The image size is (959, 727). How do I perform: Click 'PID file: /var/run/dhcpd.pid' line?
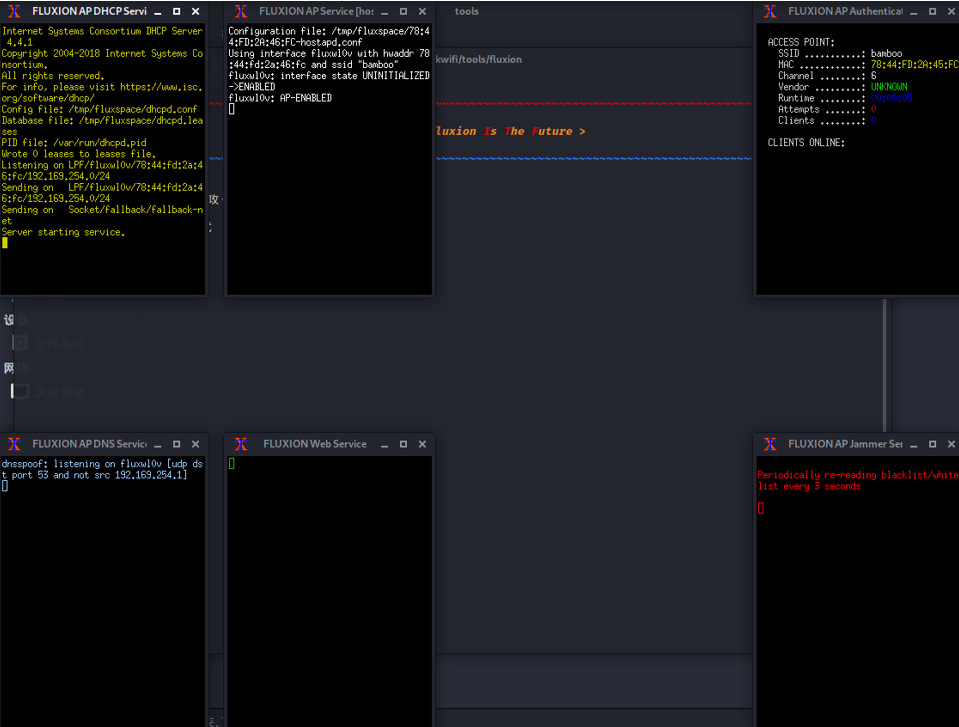pyautogui.click(x=74, y=142)
